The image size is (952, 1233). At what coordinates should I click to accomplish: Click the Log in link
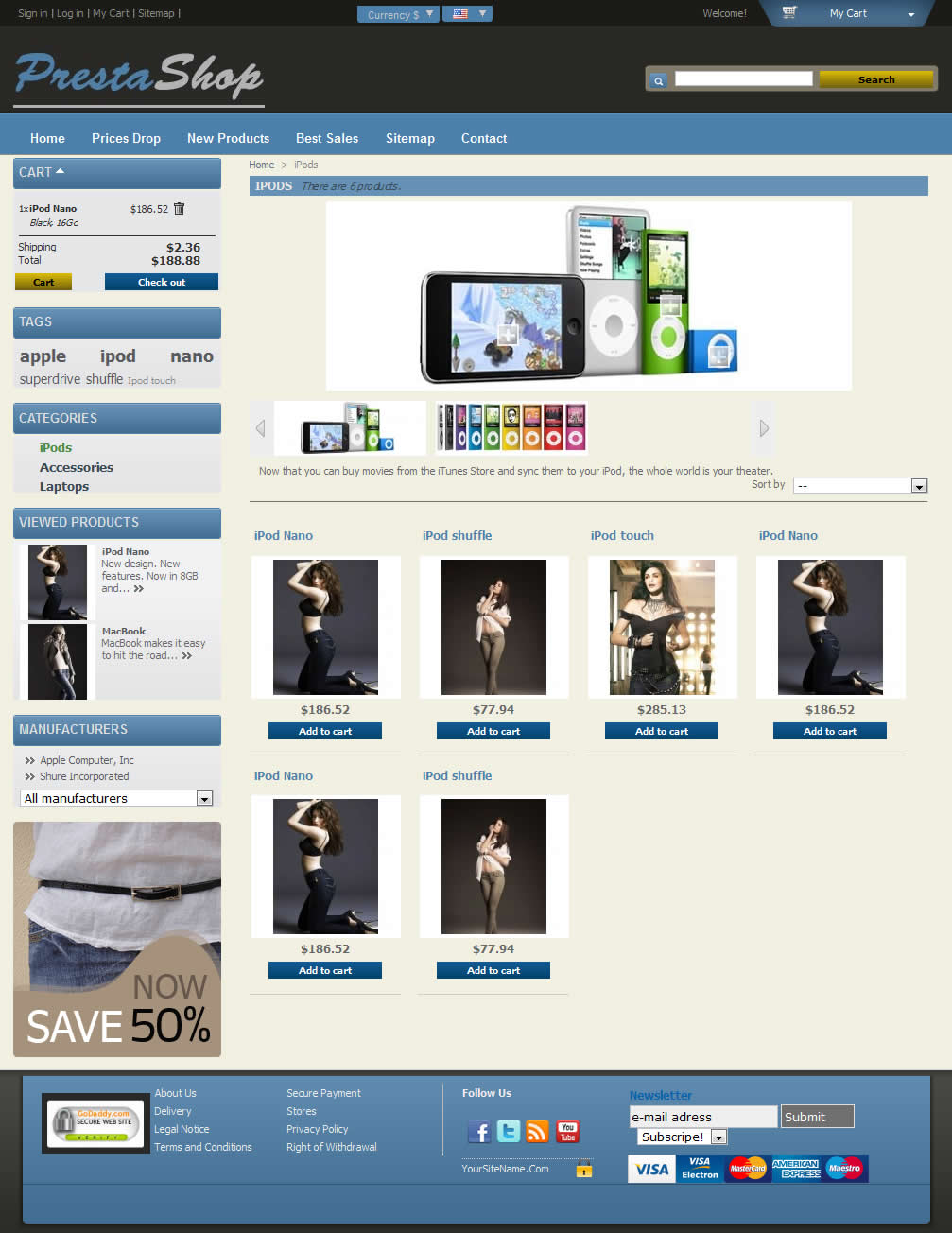[x=70, y=13]
